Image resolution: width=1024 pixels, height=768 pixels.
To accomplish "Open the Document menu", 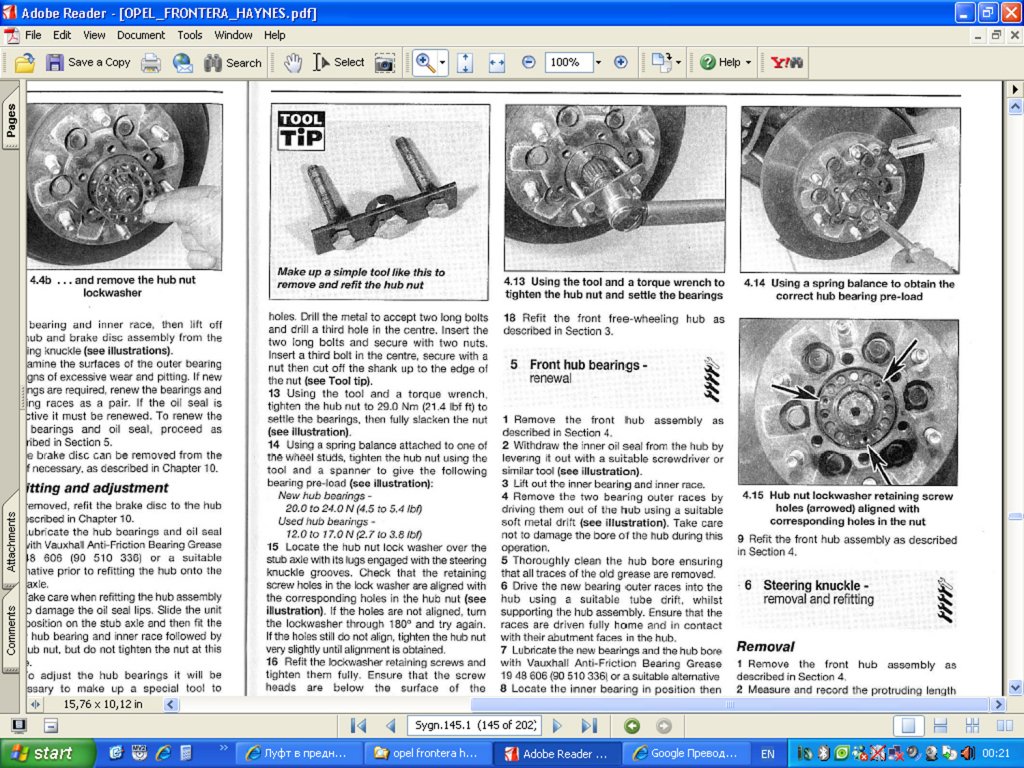I will (141, 35).
